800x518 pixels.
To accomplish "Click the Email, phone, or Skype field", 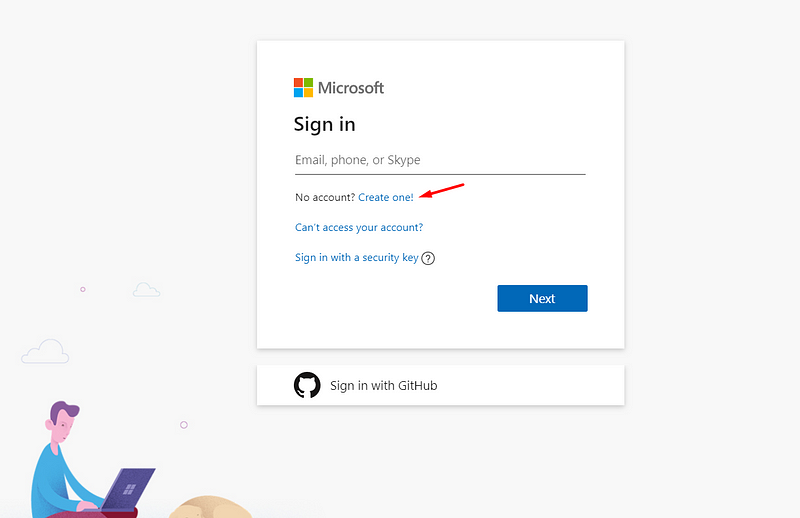I will coord(439,160).
